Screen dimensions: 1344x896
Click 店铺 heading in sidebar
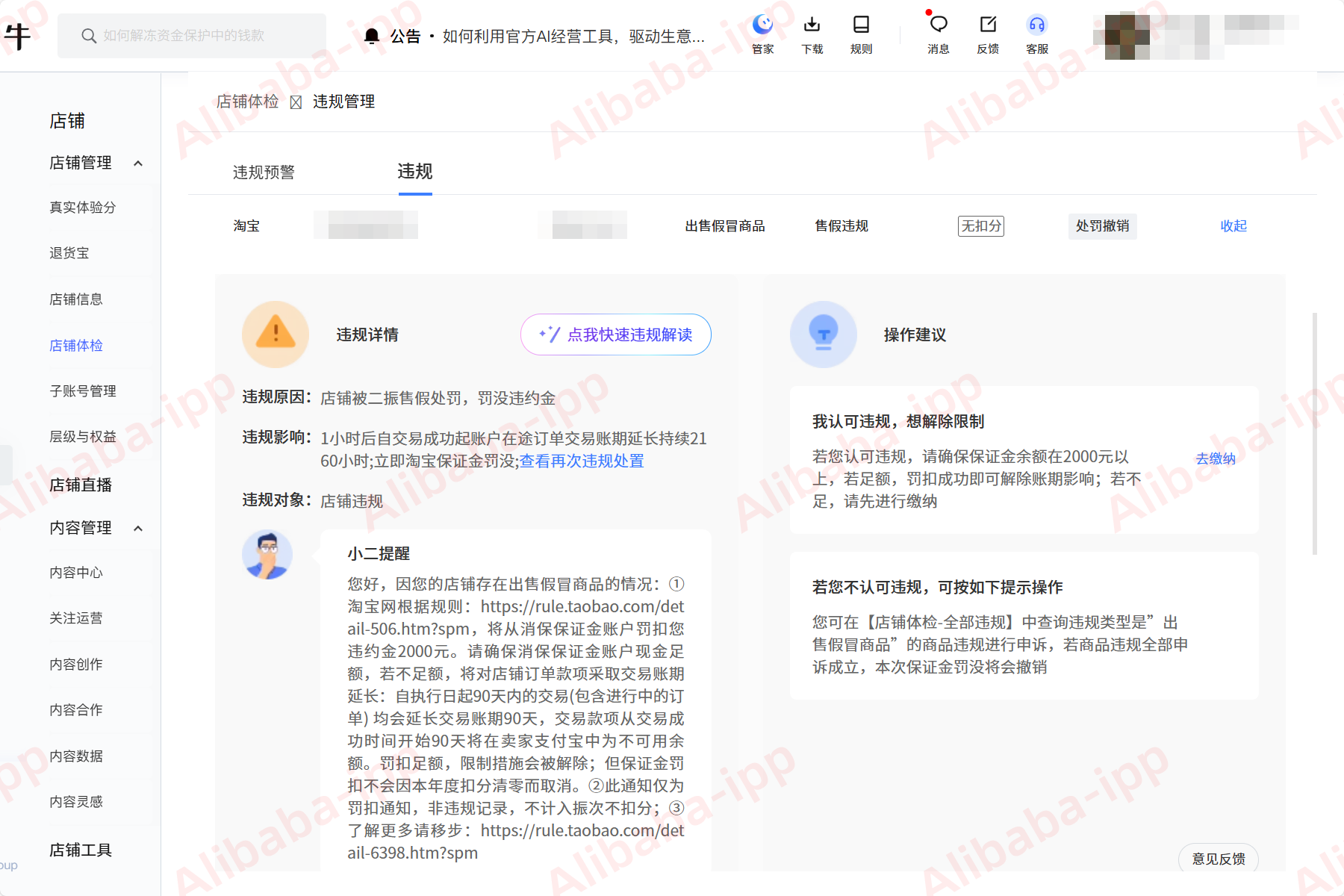[x=67, y=121]
